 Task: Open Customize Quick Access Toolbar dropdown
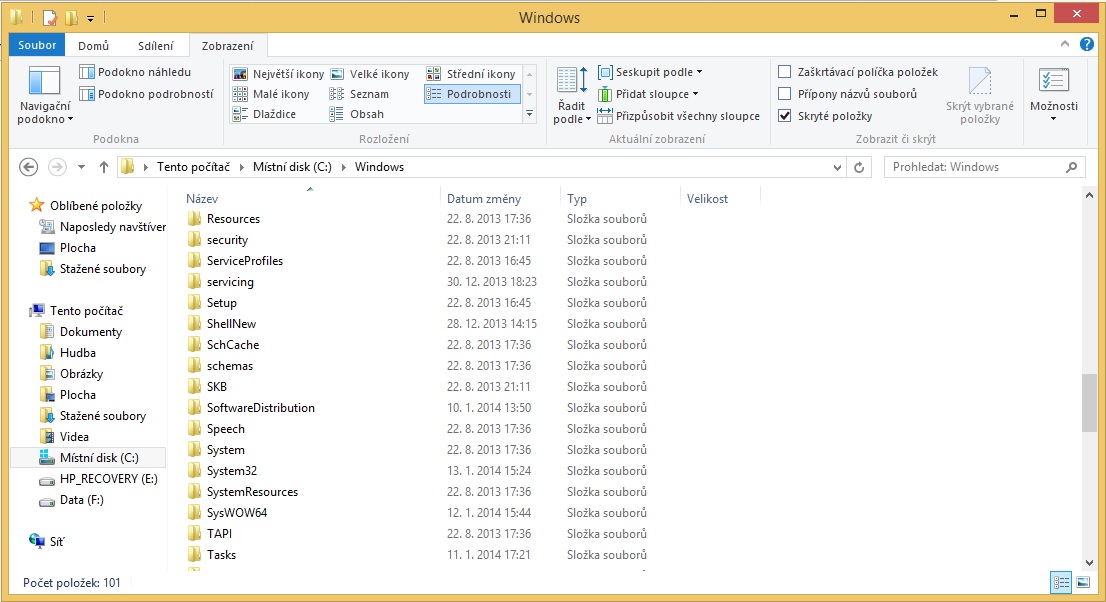90,18
